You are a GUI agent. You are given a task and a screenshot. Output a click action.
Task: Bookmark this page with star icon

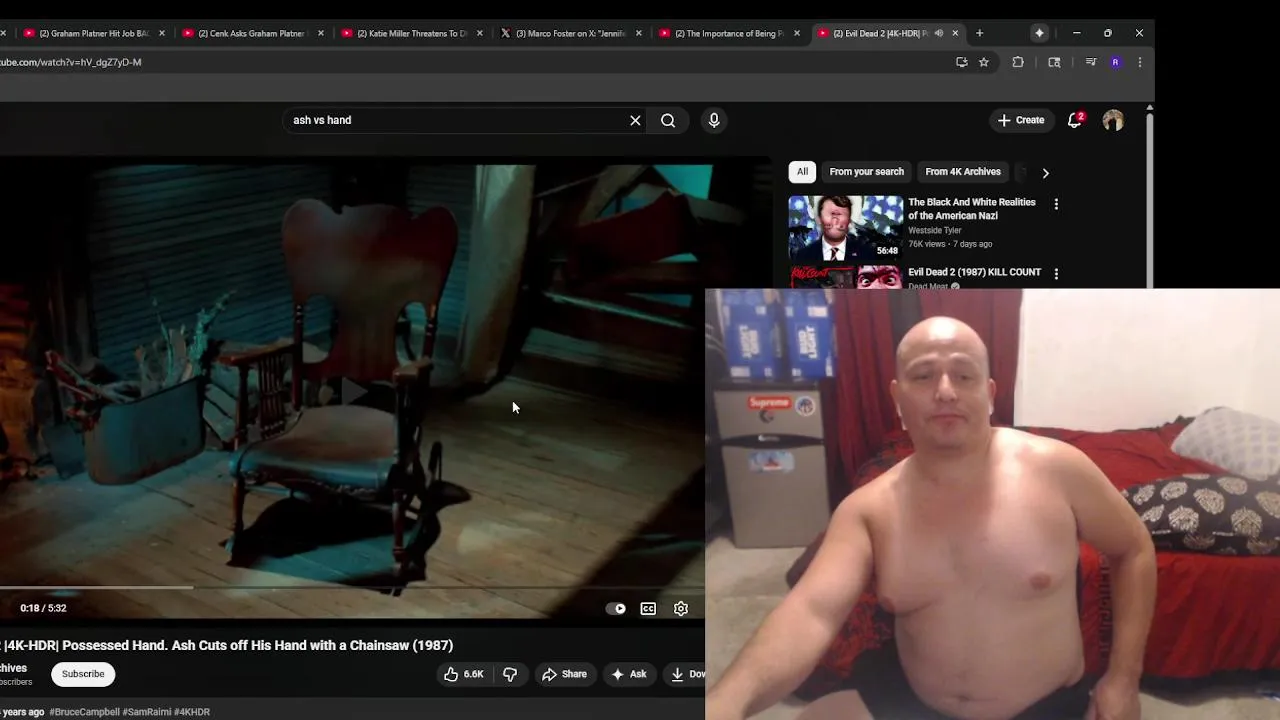pyautogui.click(x=984, y=62)
